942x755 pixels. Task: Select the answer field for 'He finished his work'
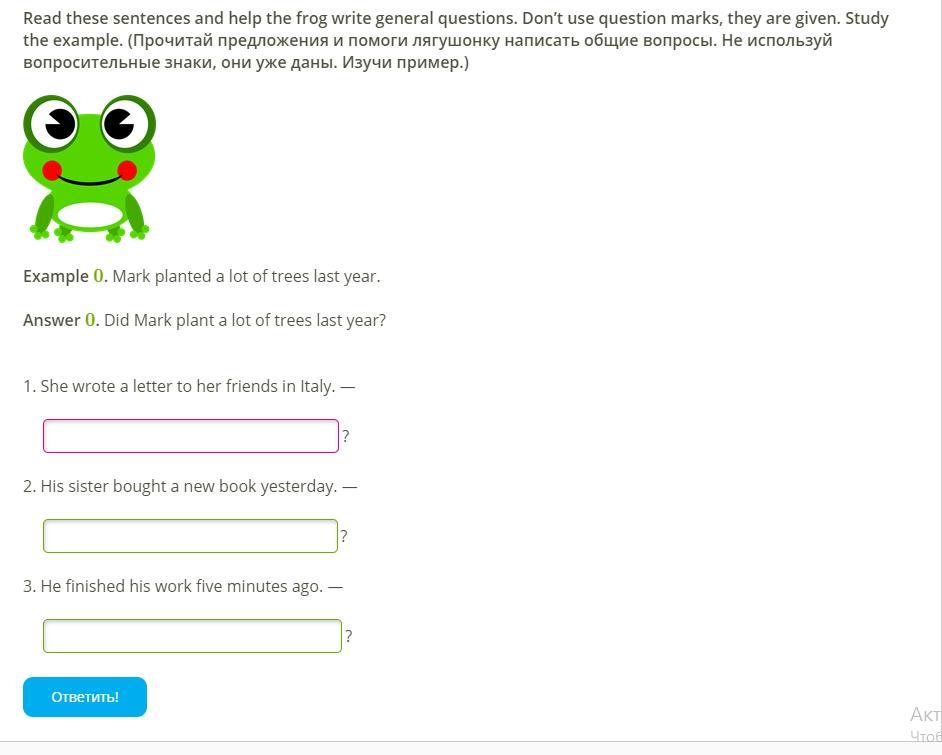point(192,636)
